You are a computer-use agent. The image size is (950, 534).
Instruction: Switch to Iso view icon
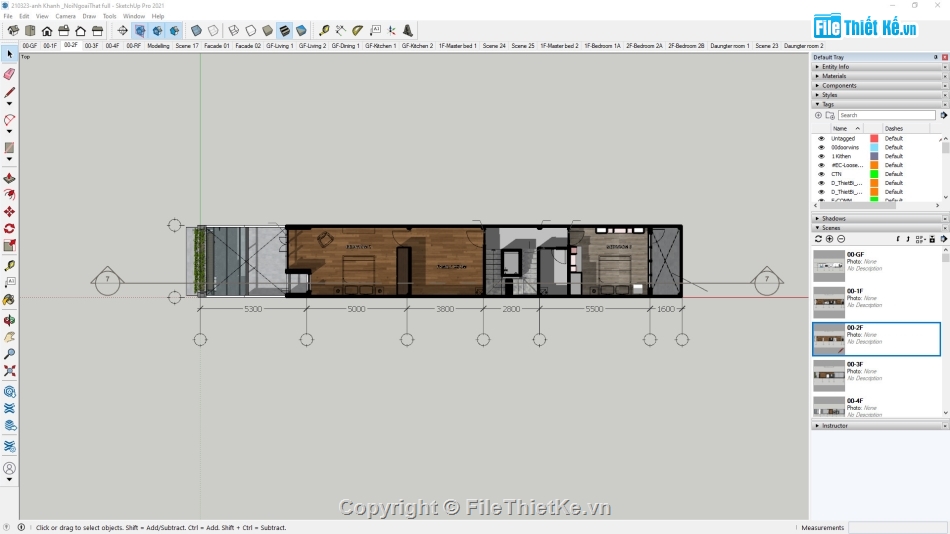point(13,30)
